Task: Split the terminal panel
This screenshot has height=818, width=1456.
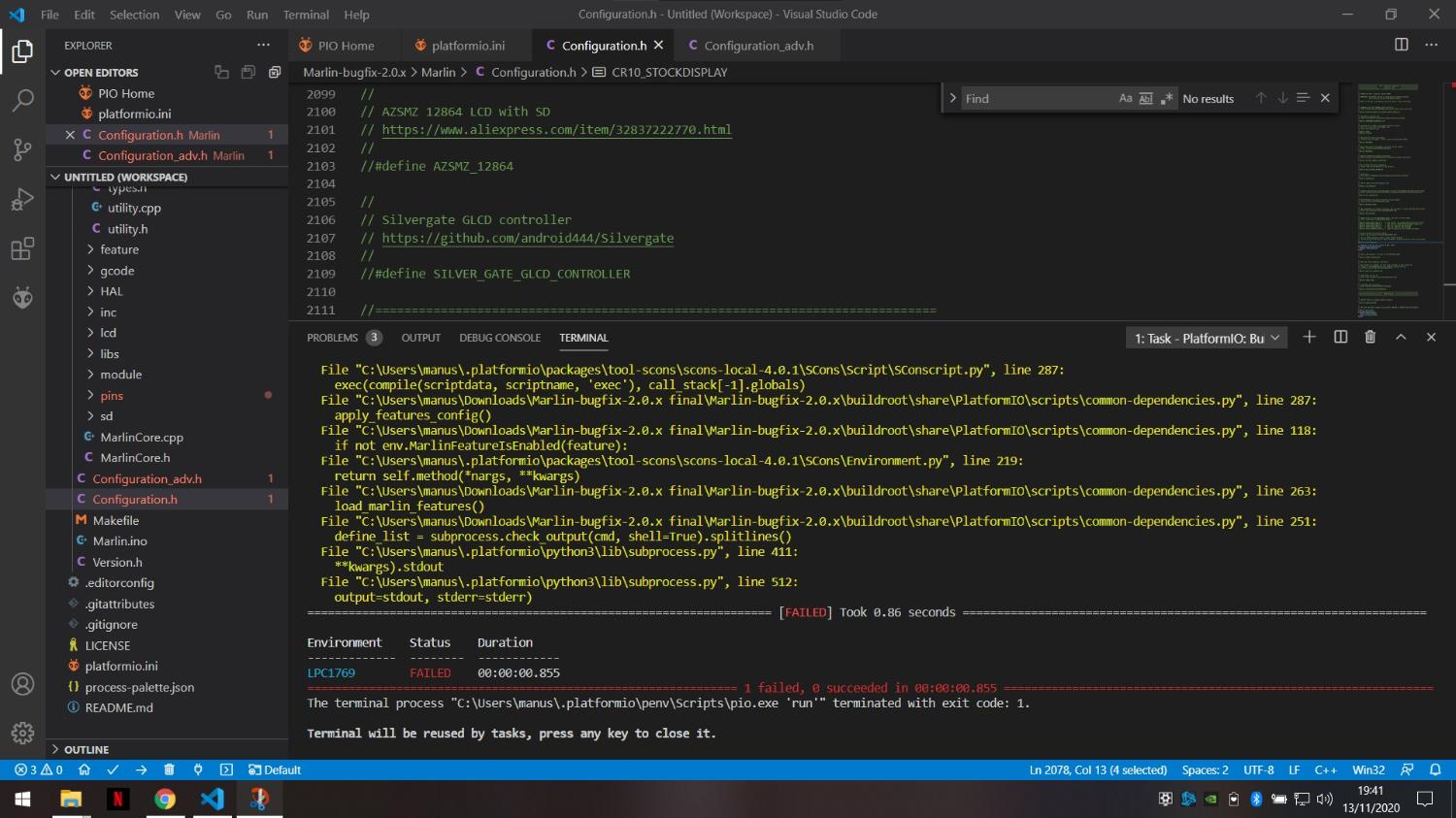Action: 1340,337
